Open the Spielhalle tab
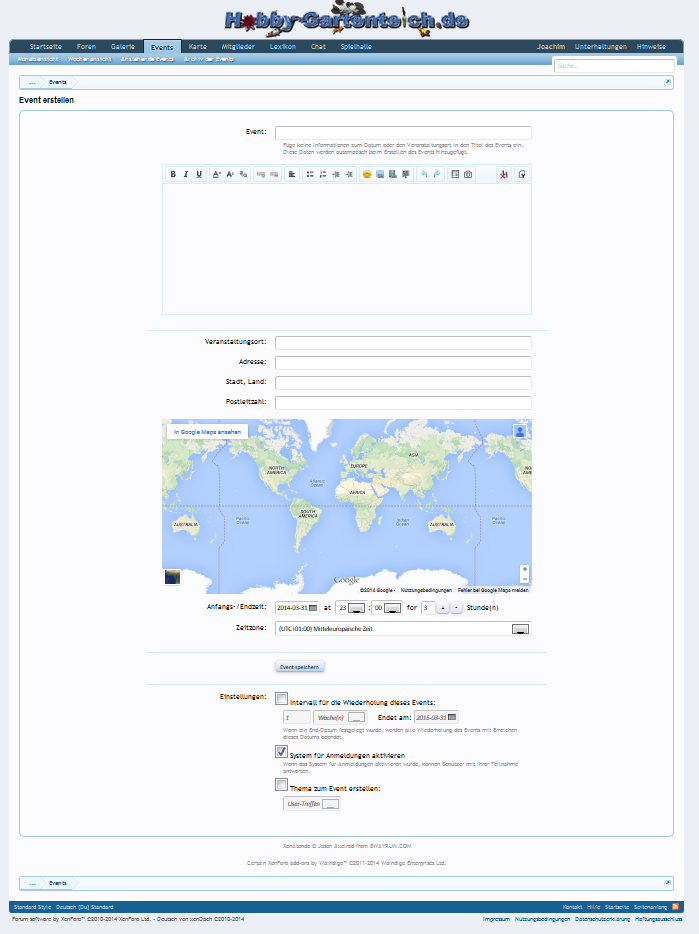The width and height of the screenshot is (699, 934). pyautogui.click(x=356, y=46)
